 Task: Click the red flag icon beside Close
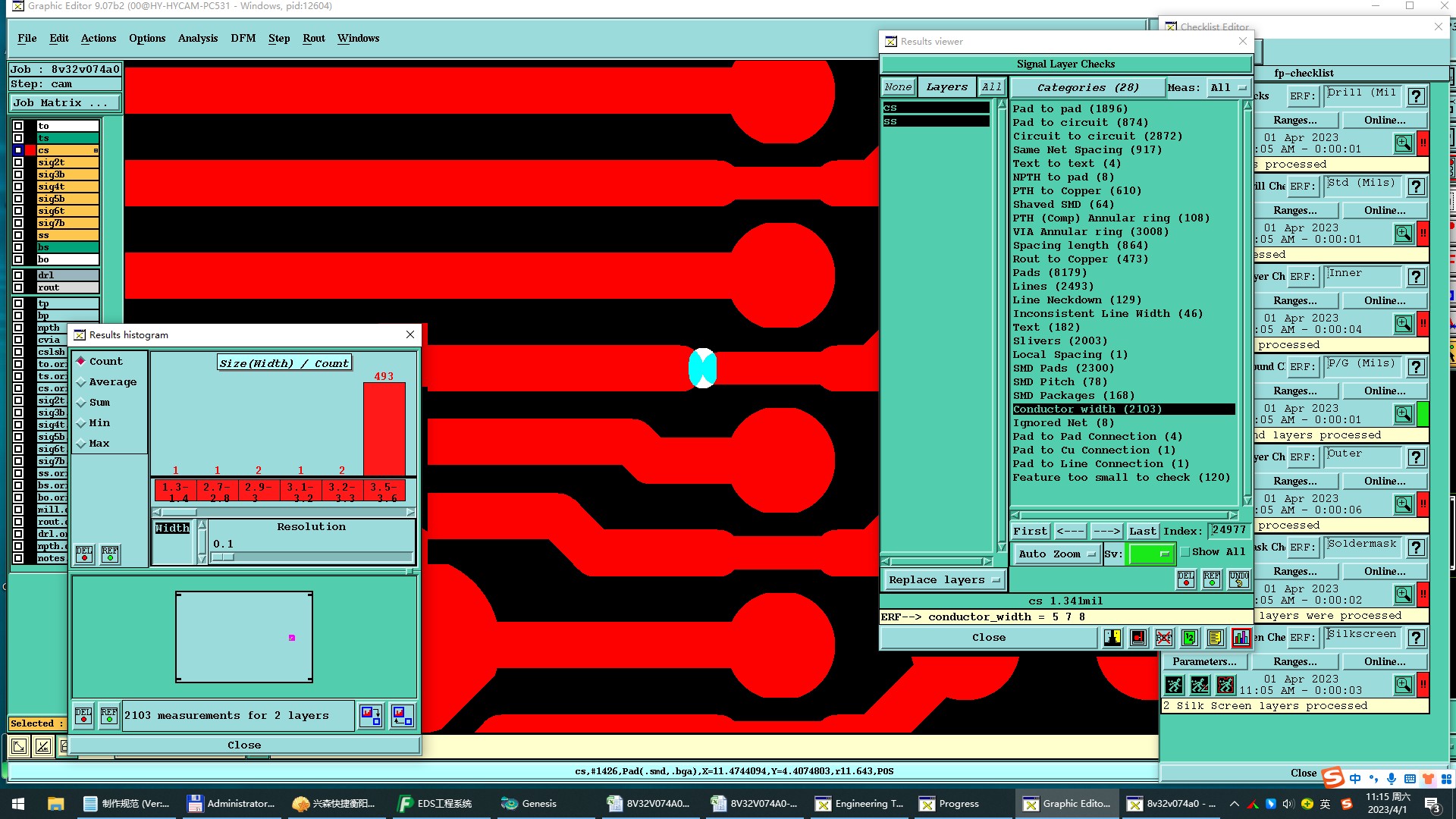coord(1138,638)
